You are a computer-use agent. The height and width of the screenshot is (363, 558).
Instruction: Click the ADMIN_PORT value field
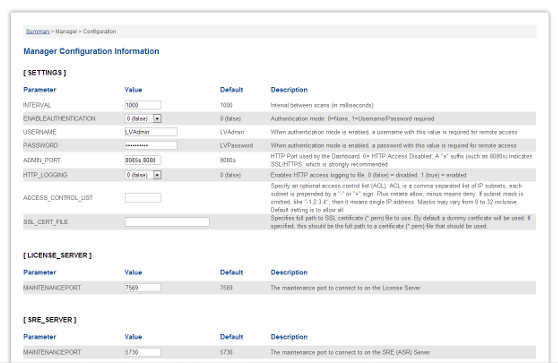point(143,160)
